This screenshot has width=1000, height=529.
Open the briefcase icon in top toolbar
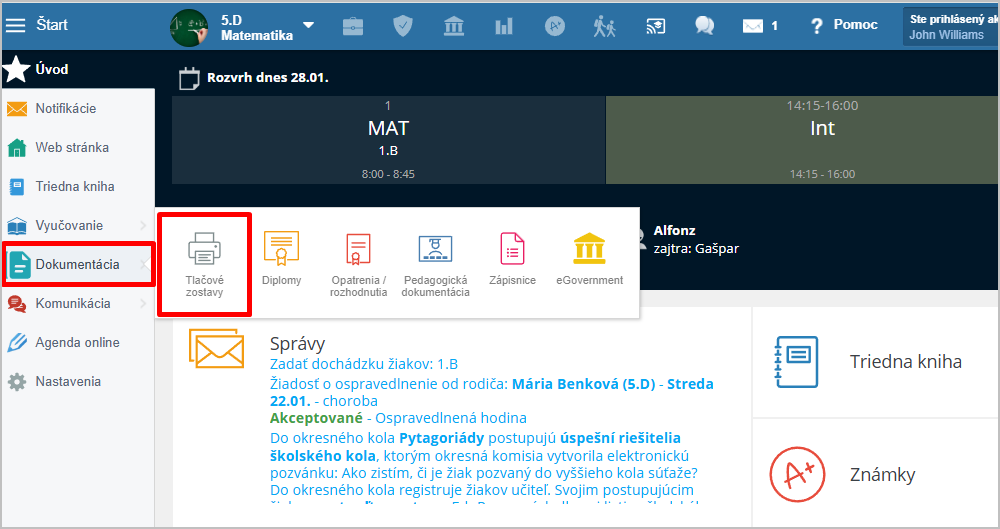tap(353, 26)
